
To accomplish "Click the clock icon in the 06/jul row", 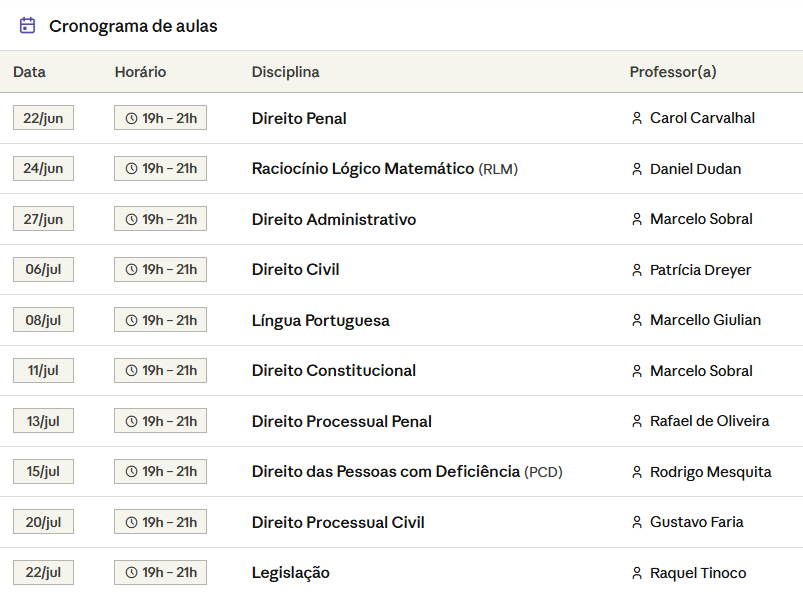I will click(132, 269).
